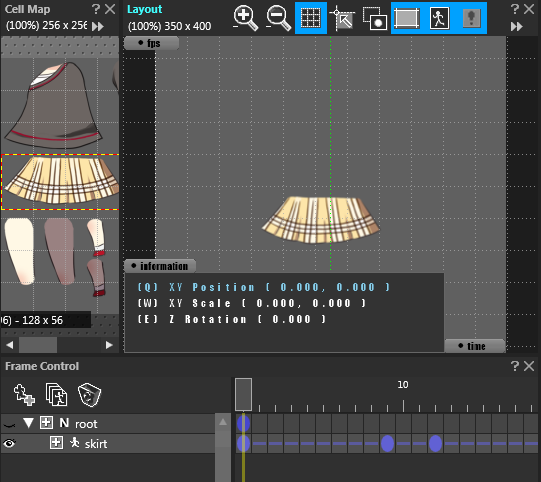Click the overlapping squares icon in Layout toolbar
This screenshot has height=482, width=541.
click(375, 18)
